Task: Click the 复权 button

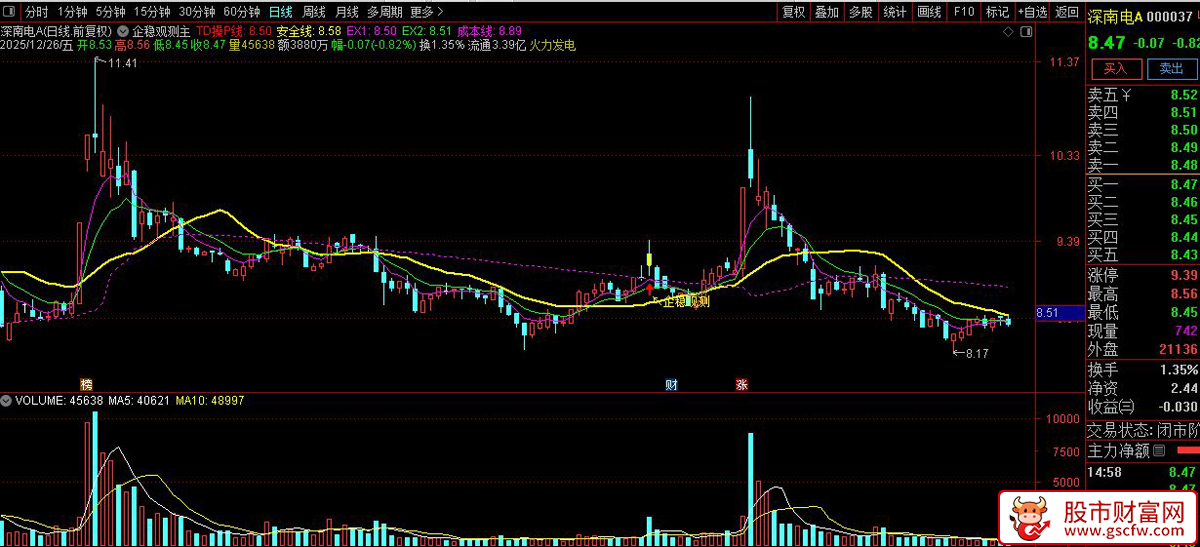Action: pyautogui.click(x=794, y=12)
